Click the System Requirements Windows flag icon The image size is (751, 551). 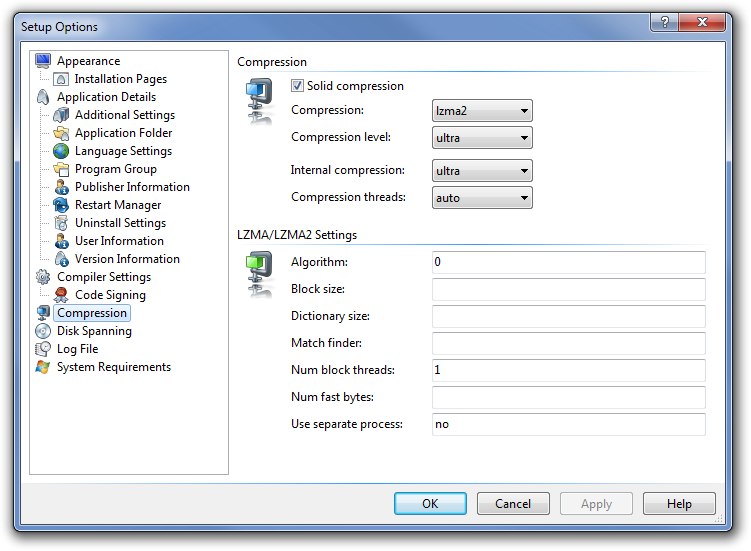point(43,367)
